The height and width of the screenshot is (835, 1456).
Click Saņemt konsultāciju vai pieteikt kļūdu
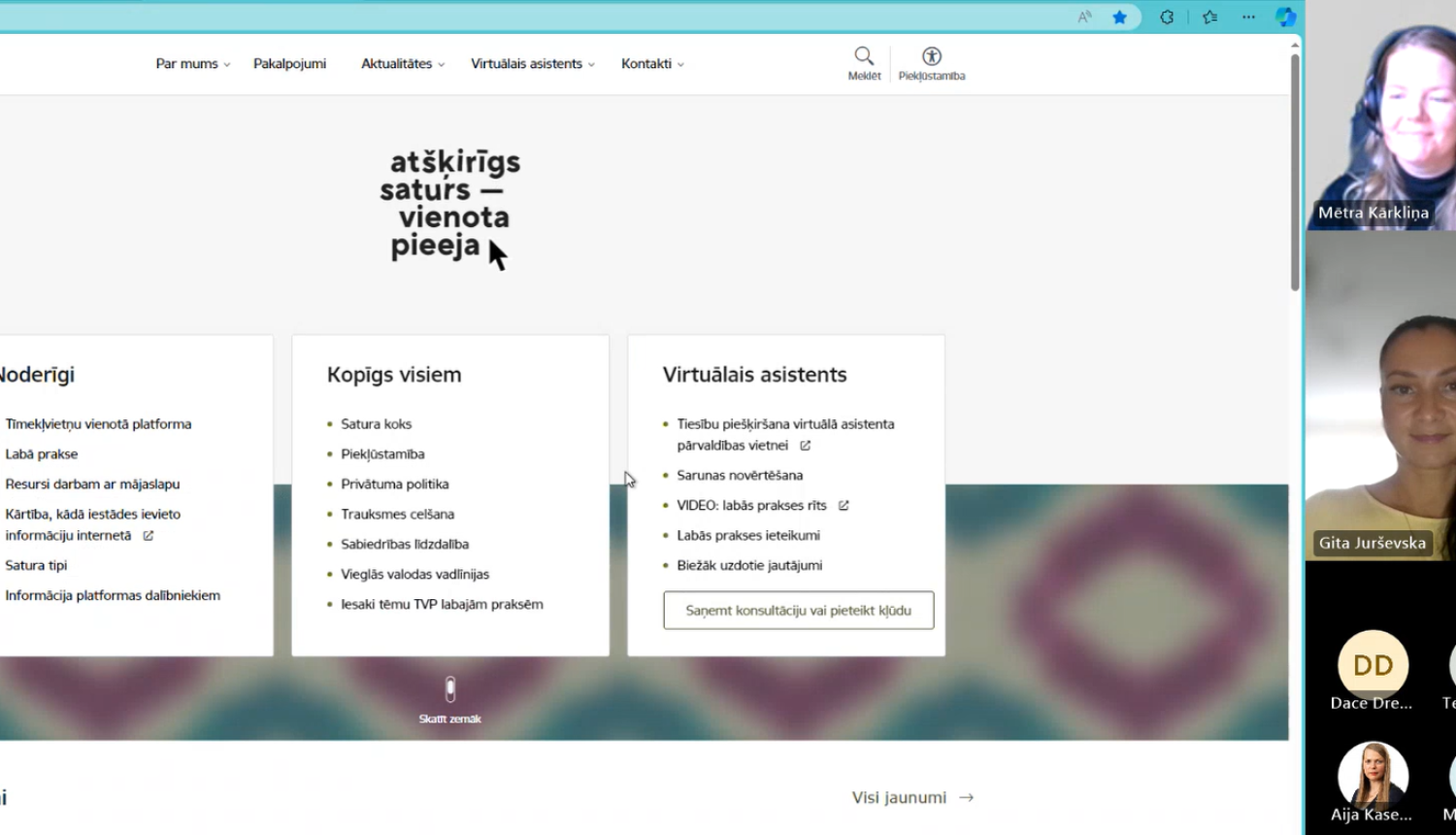[x=798, y=610]
